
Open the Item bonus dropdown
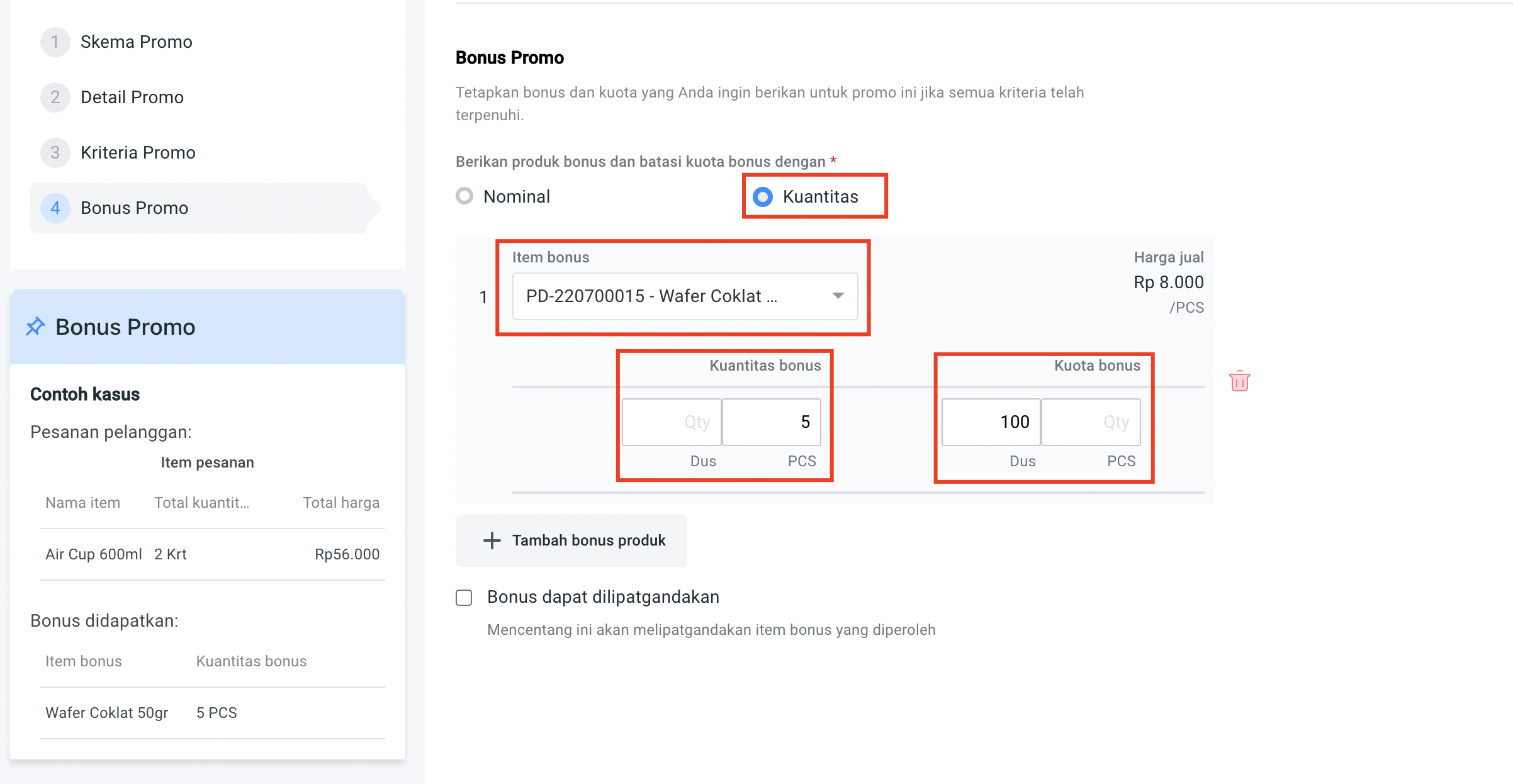(x=673, y=296)
